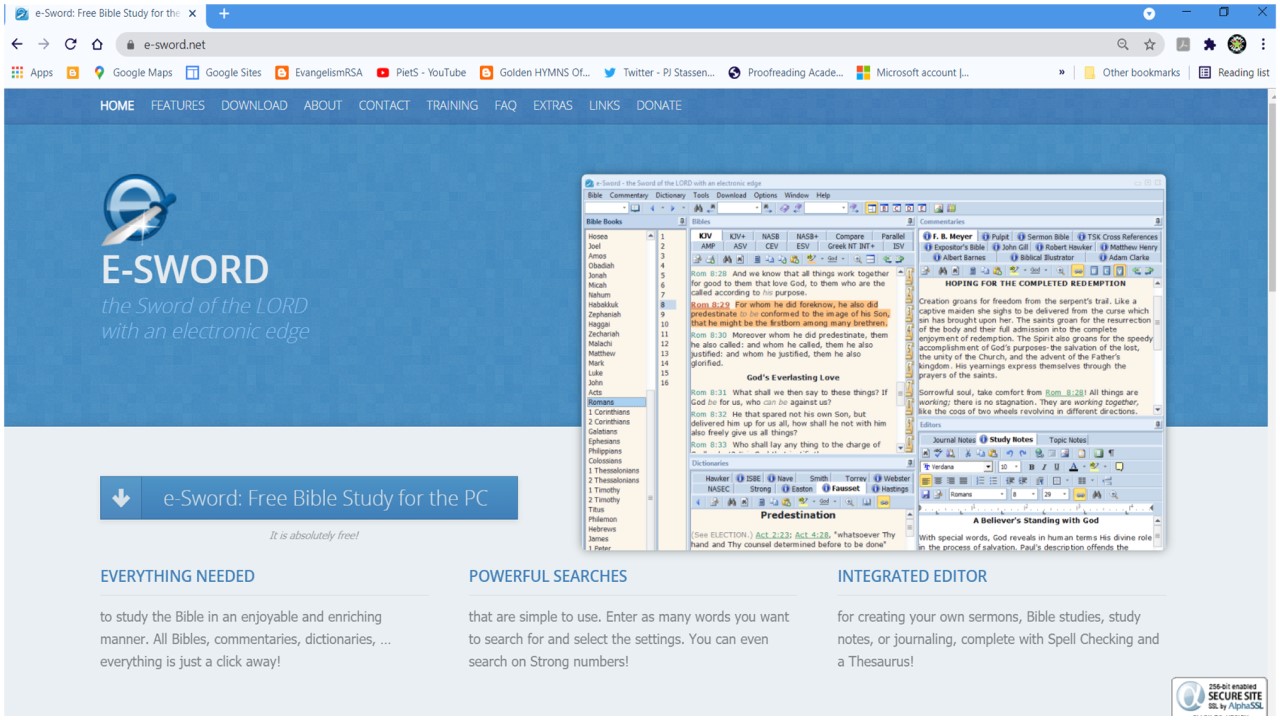The height and width of the screenshot is (720, 1280).
Task: Open the Reading list panel
Action: (x=1234, y=72)
